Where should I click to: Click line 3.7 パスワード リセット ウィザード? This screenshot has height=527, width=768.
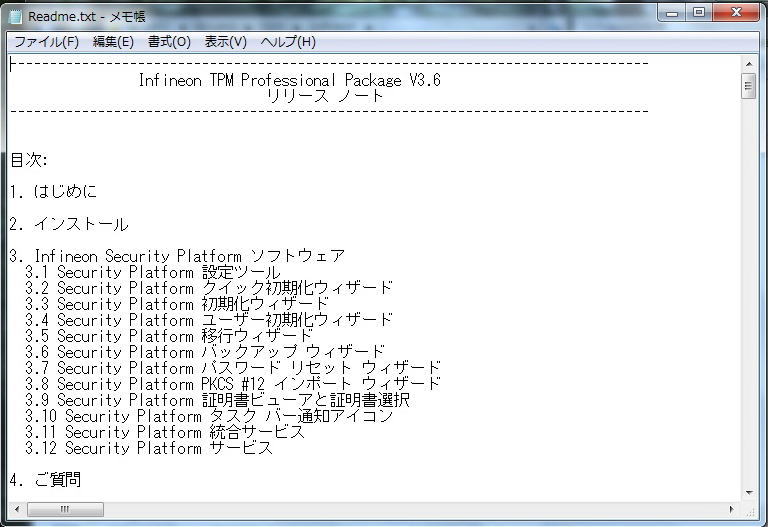coord(233,368)
